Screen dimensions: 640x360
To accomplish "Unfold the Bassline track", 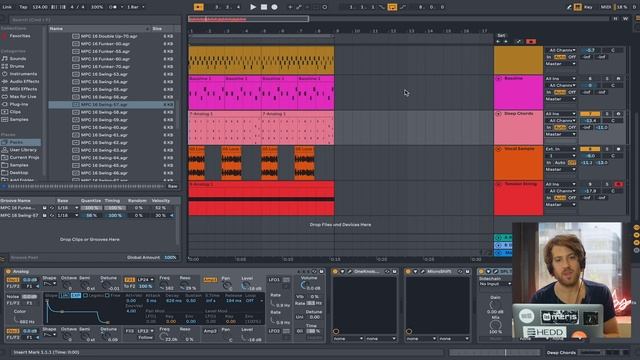I will (498, 78).
